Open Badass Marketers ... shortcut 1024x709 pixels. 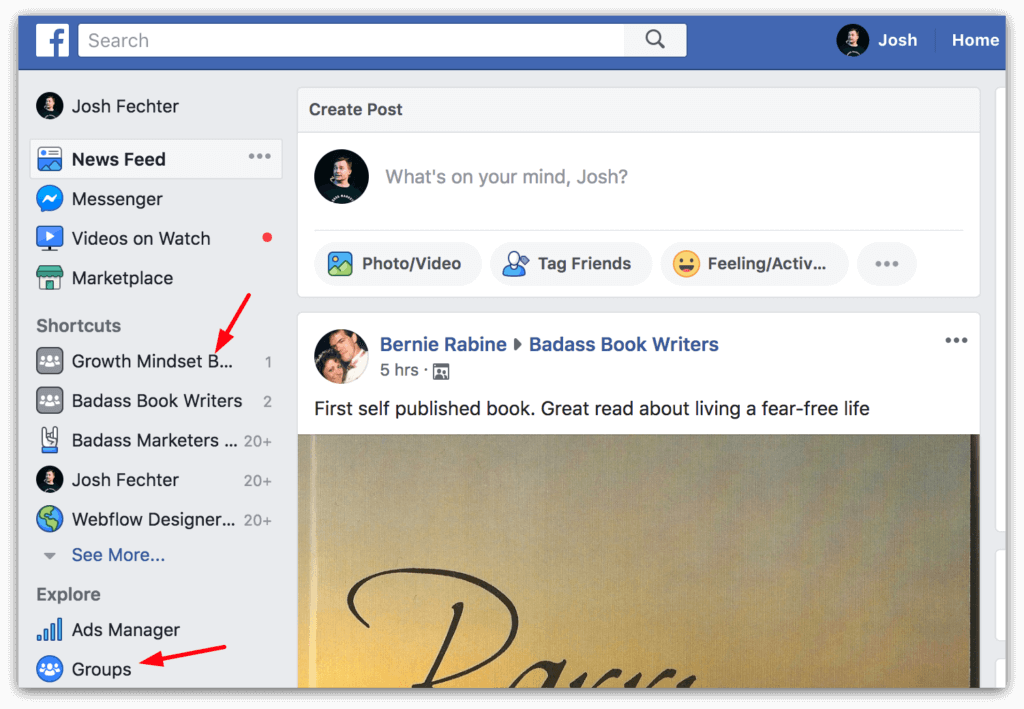click(155, 441)
